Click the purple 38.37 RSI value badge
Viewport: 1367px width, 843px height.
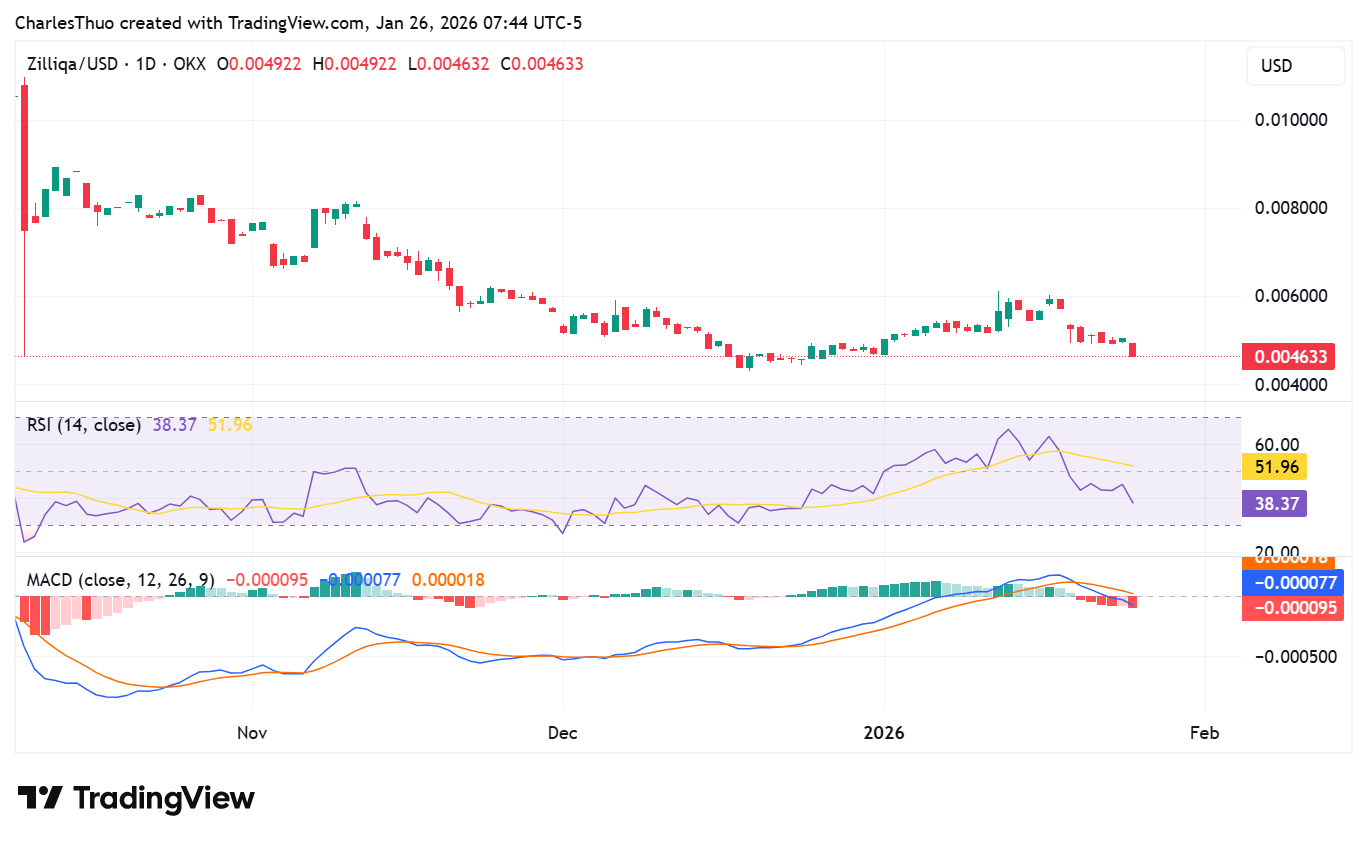point(1274,504)
